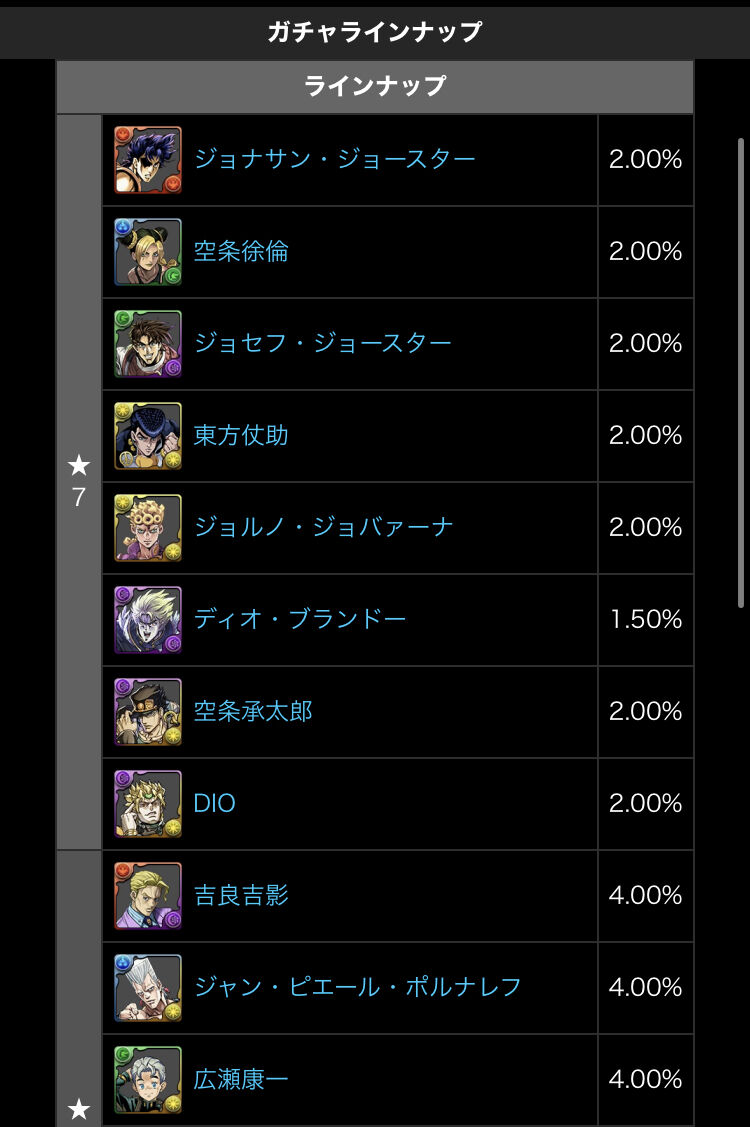This screenshot has width=750, height=1127.
Task: Tap 東方仗助 character icon
Action: [148, 436]
